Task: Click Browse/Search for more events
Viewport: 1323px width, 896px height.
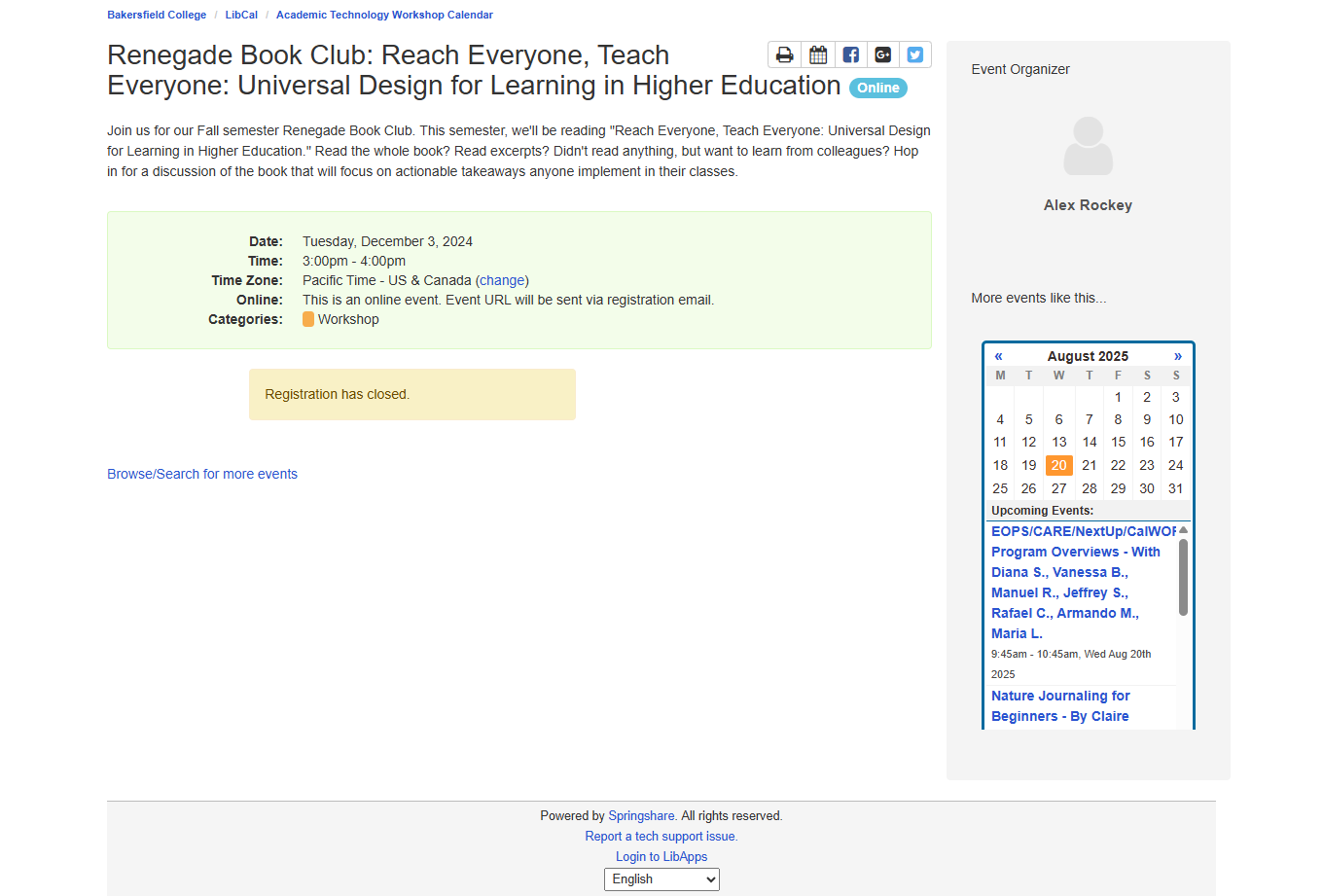Action: (x=202, y=474)
